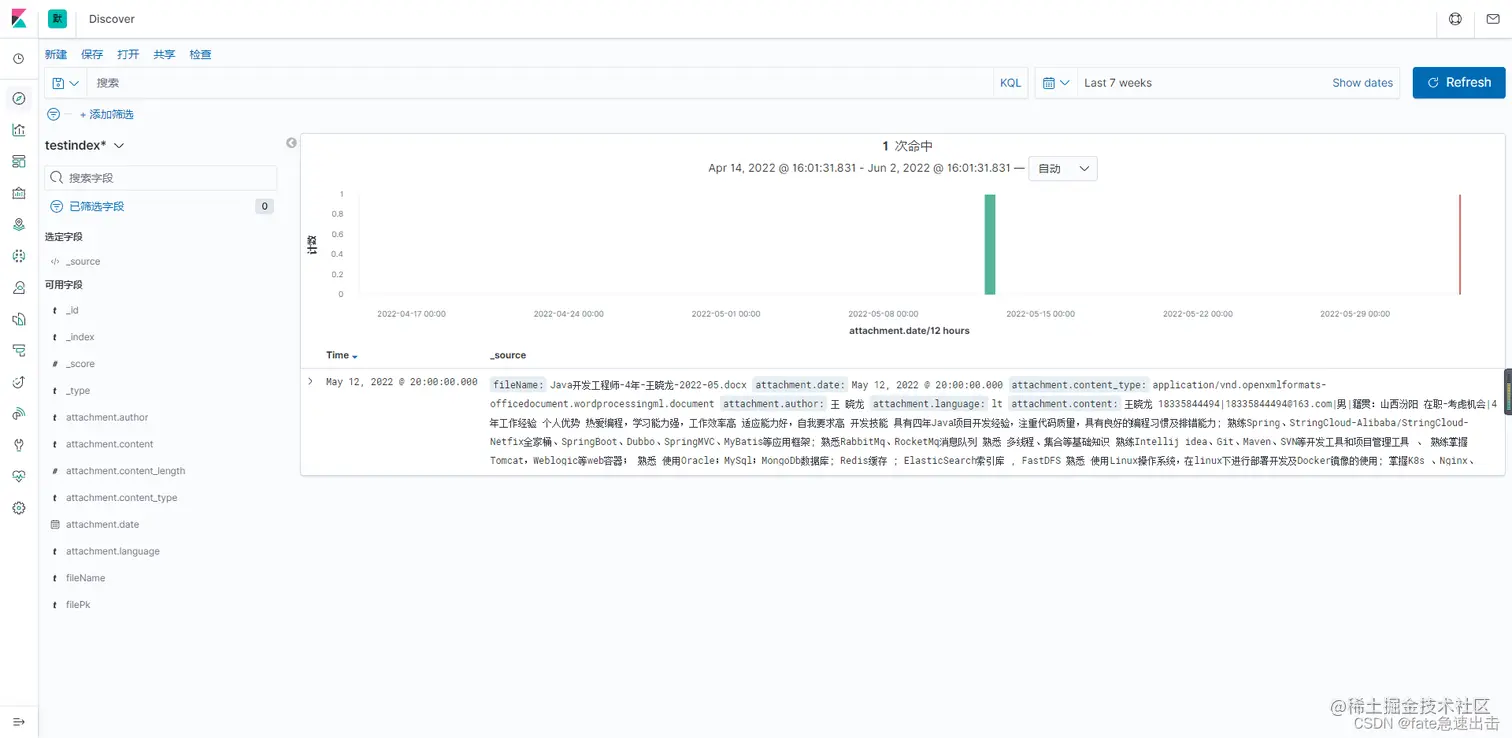Click the 检查 menu item
This screenshot has width=1512, height=738.
200,54
